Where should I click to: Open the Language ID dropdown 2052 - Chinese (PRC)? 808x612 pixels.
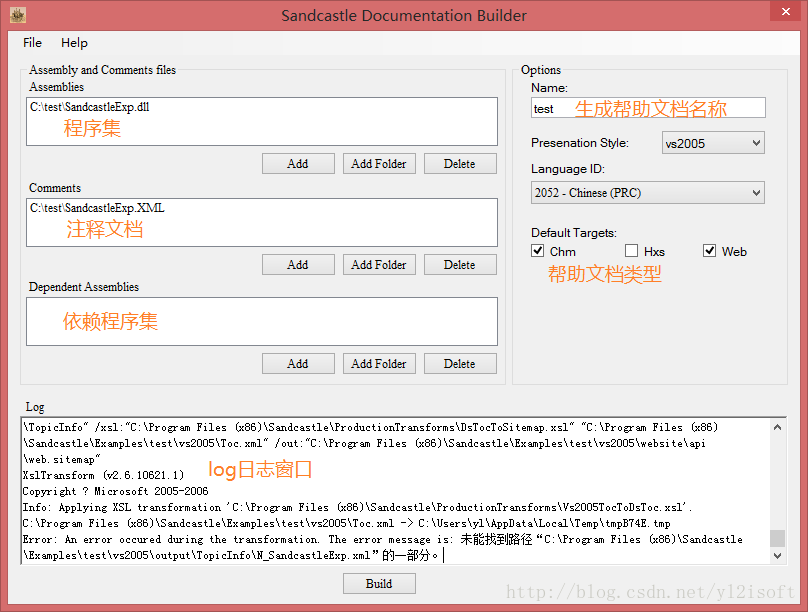pos(648,193)
